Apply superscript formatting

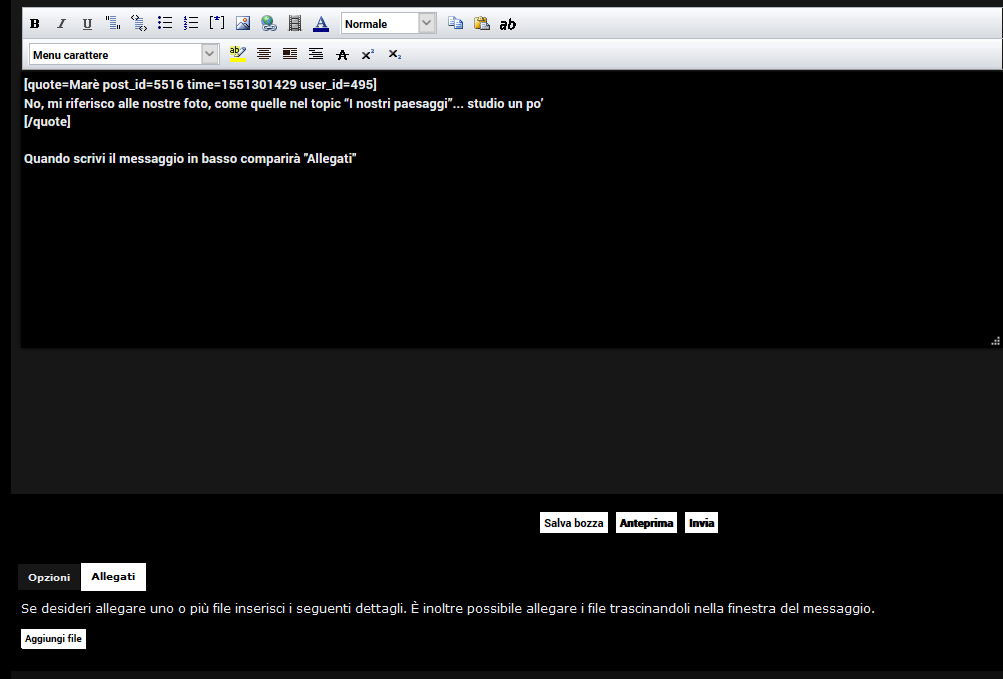coord(368,53)
